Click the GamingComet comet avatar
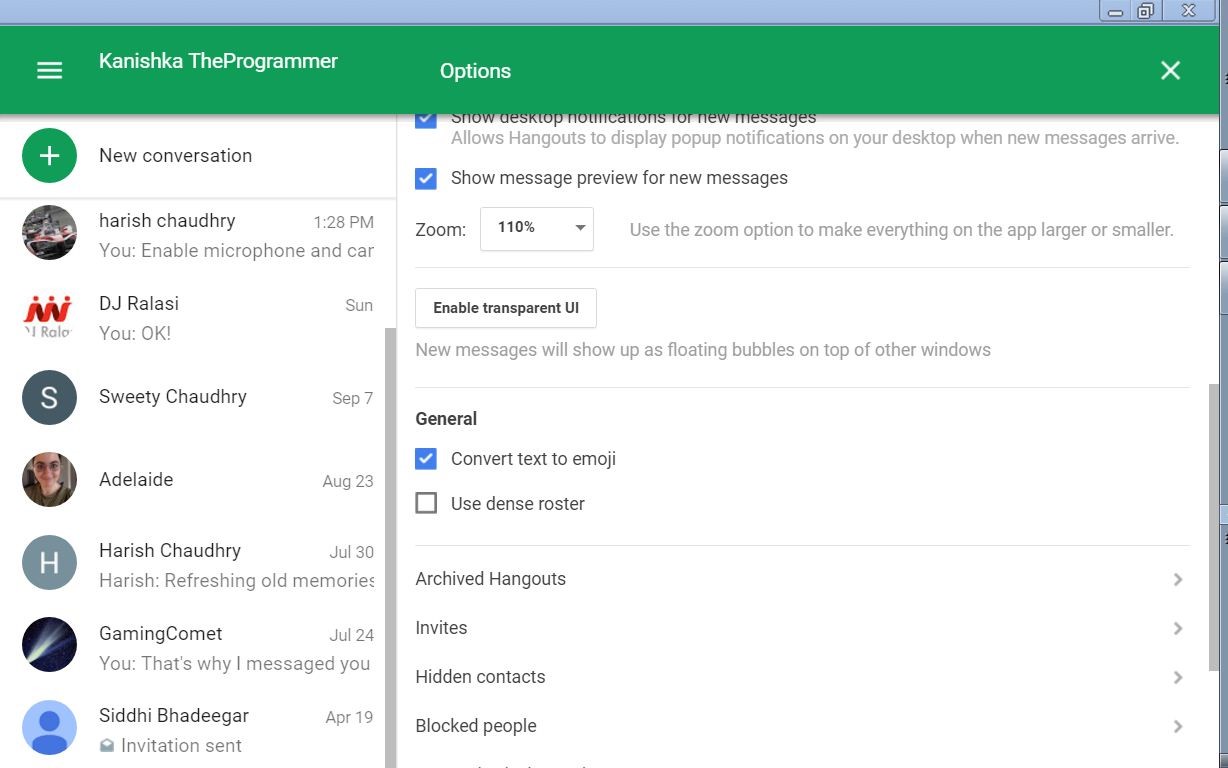The height and width of the screenshot is (768, 1228). tap(49, 645)
